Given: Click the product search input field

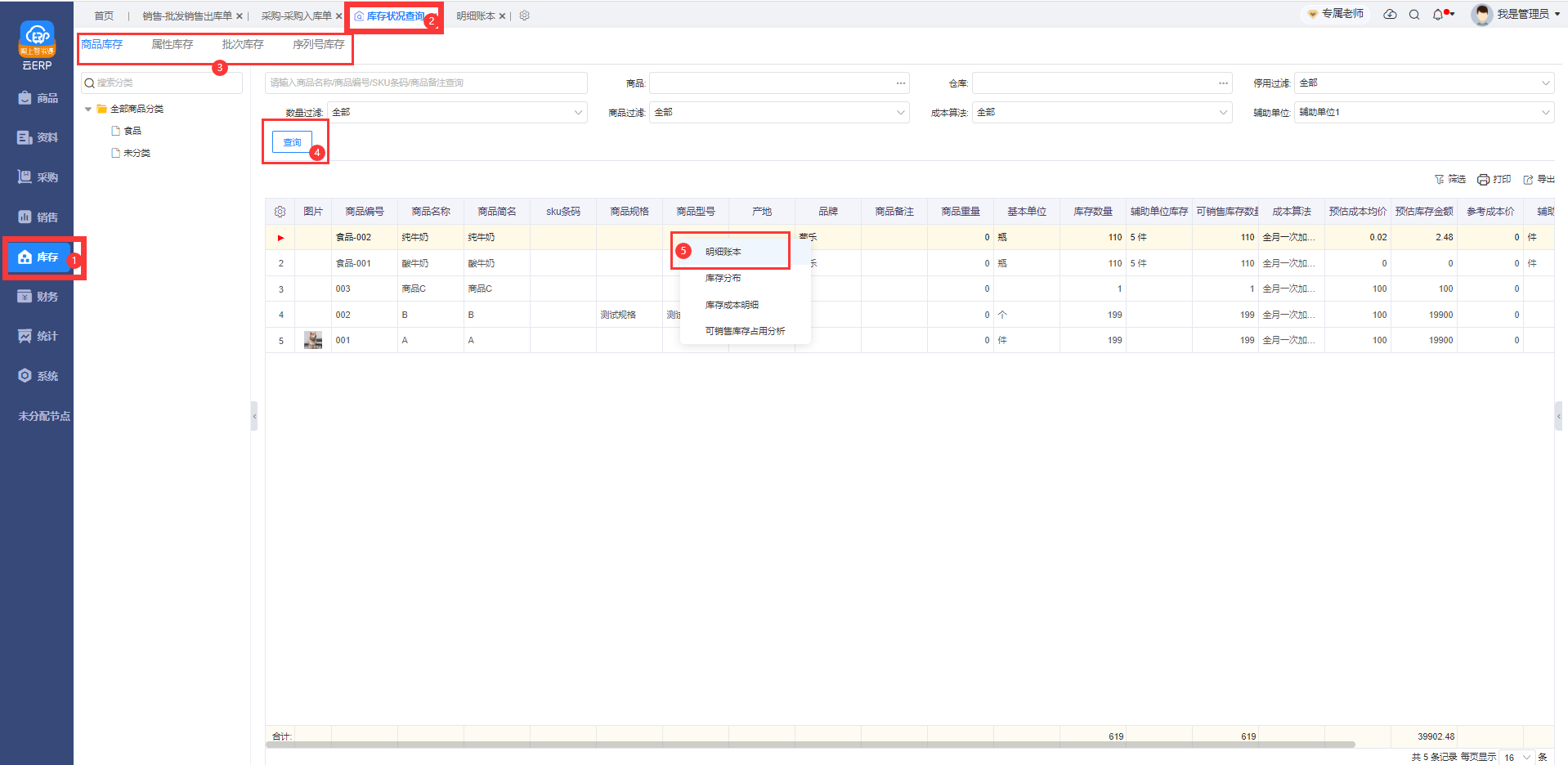Looking at the screenshot, I should point(425,83).
